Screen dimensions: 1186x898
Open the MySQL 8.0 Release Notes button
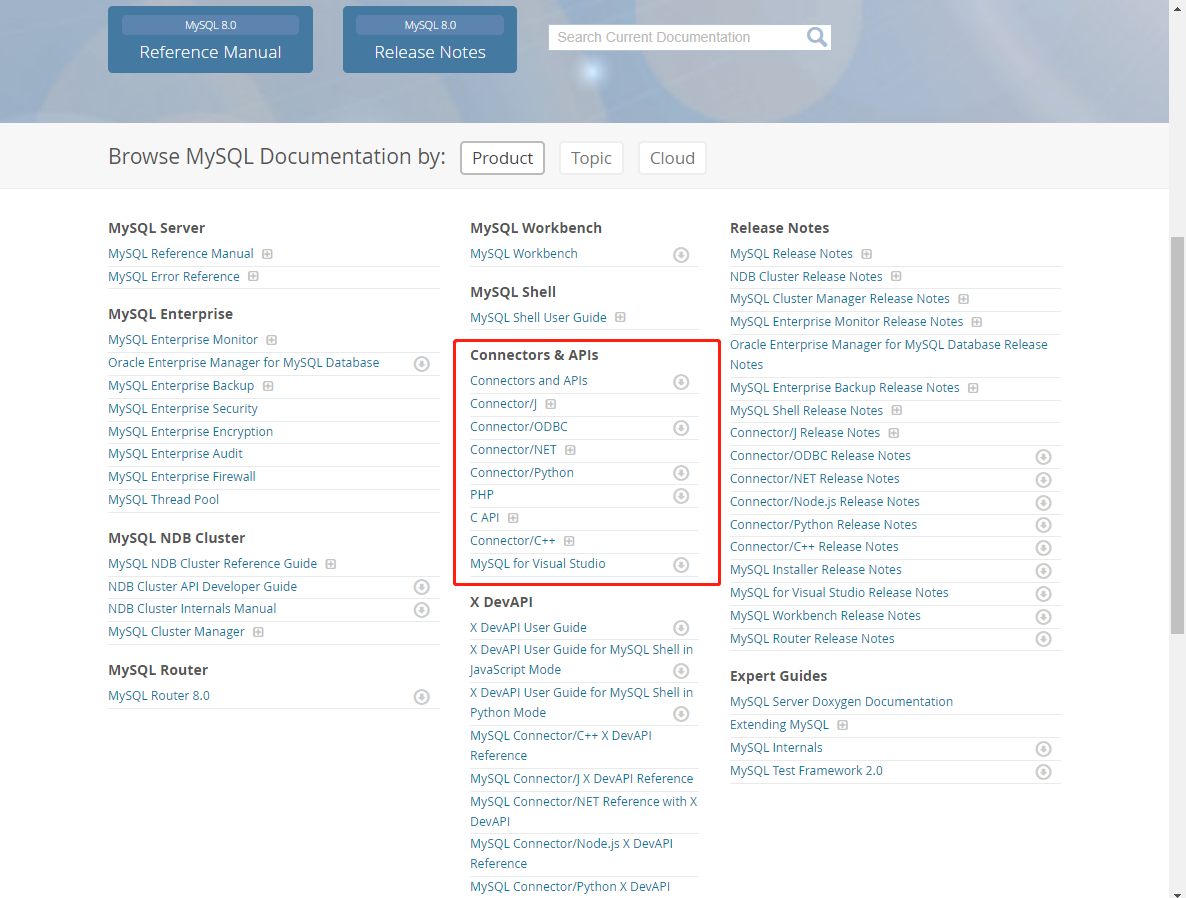429,39
